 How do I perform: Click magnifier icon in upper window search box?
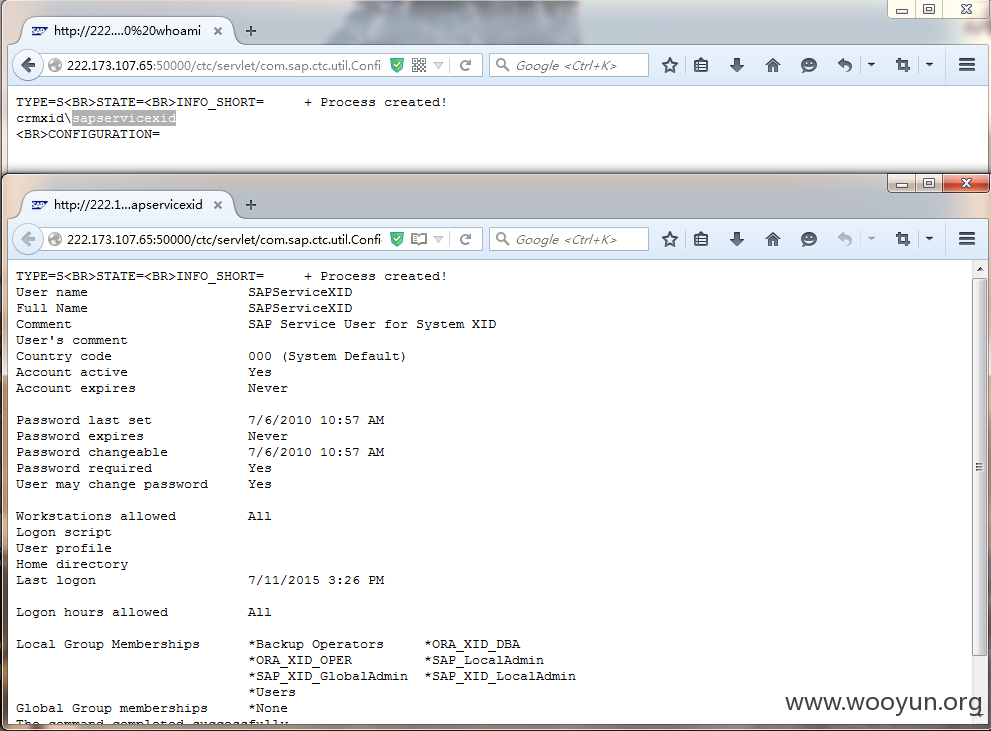pyautogui.click(x=502, y=64)
